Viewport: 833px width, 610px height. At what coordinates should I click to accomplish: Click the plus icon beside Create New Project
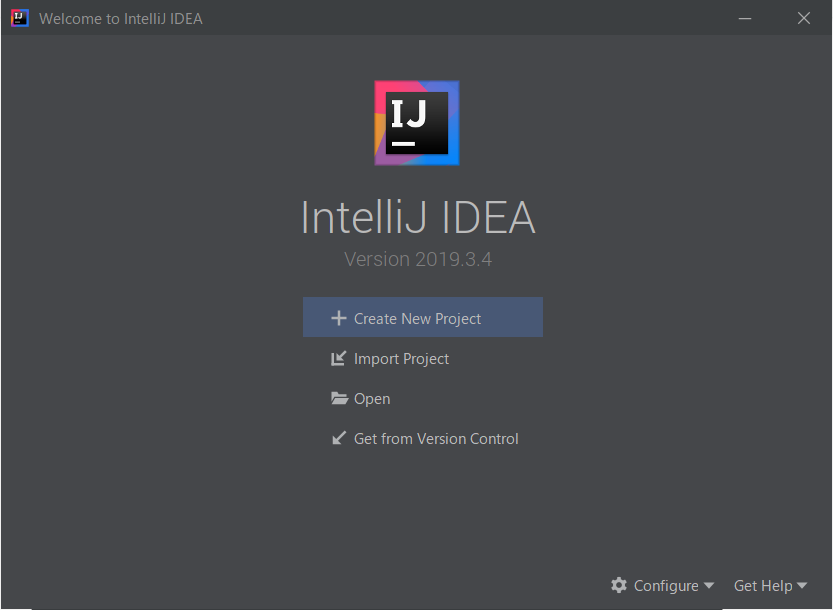click(x=340, y=317)
